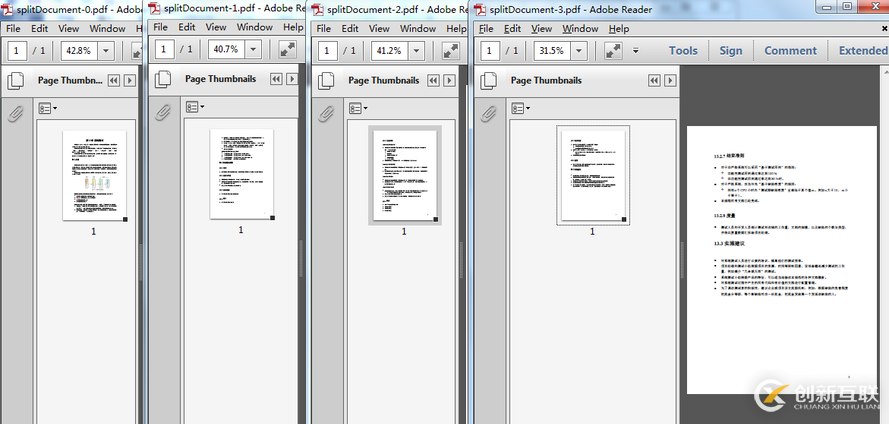Image resolution: width=889 pixels, height=424 pixels.
Task: Open the Comment pane
Action: [x=790, y=50]
